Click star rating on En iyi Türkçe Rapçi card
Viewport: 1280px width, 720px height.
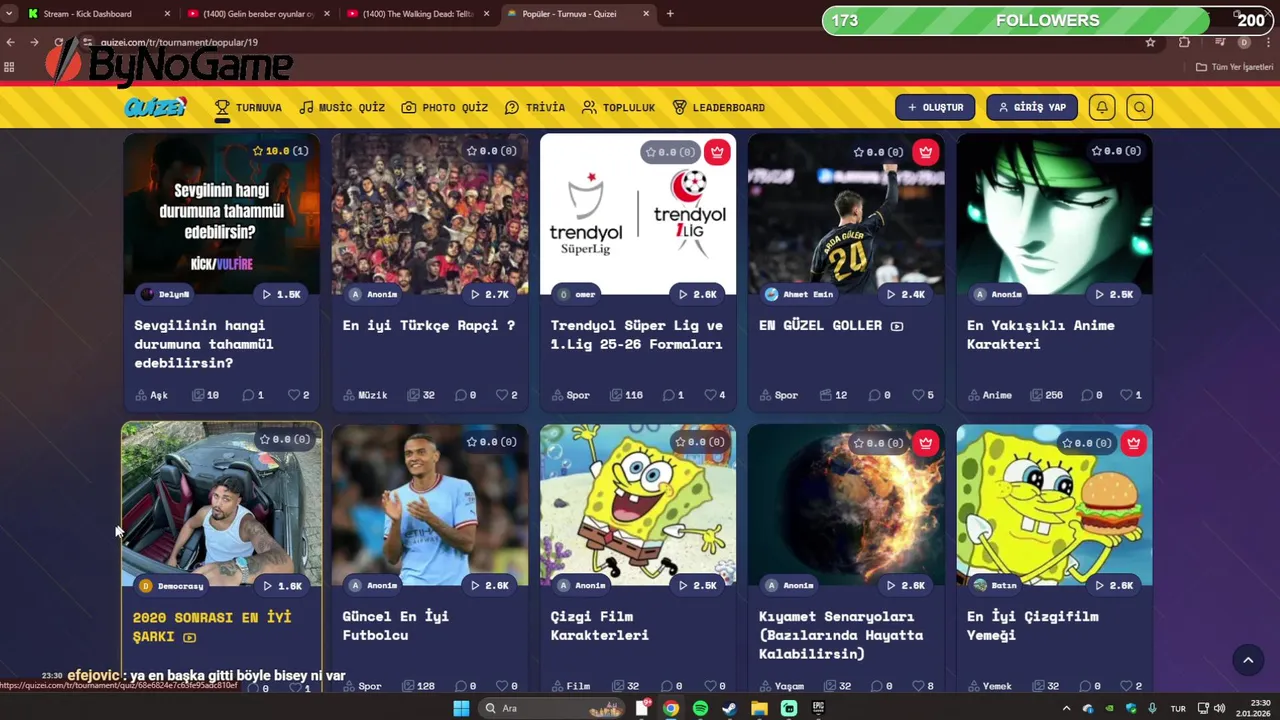(x=491, y=151)
